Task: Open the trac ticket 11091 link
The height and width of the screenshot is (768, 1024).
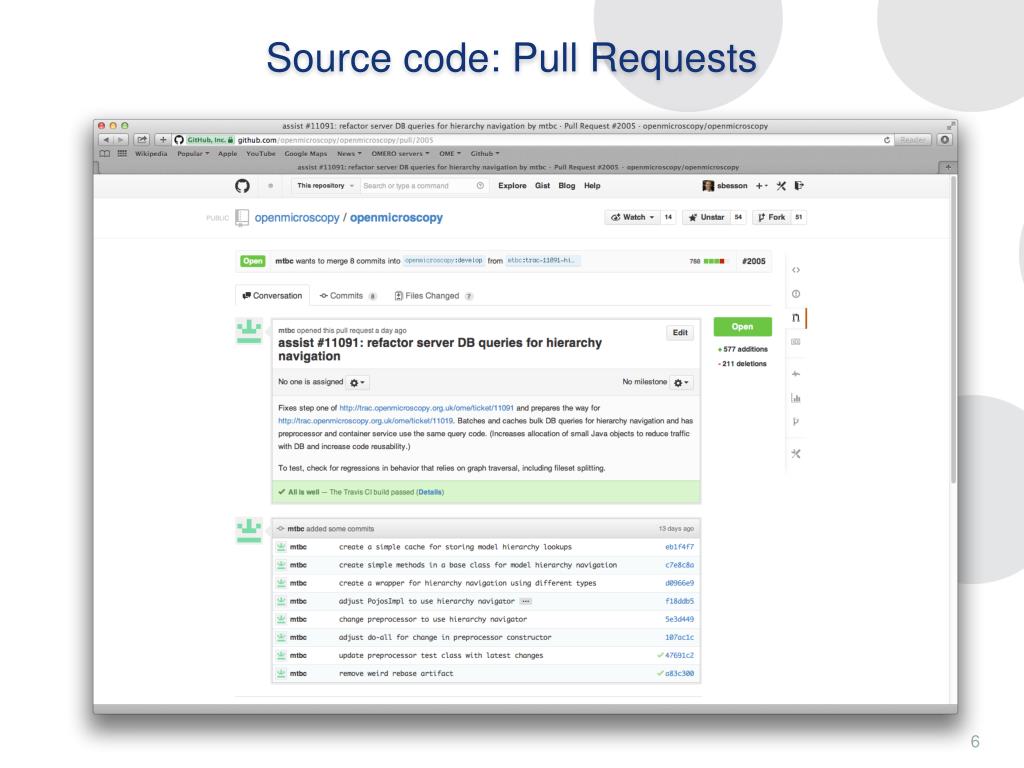Action: (x=426, y=408)
